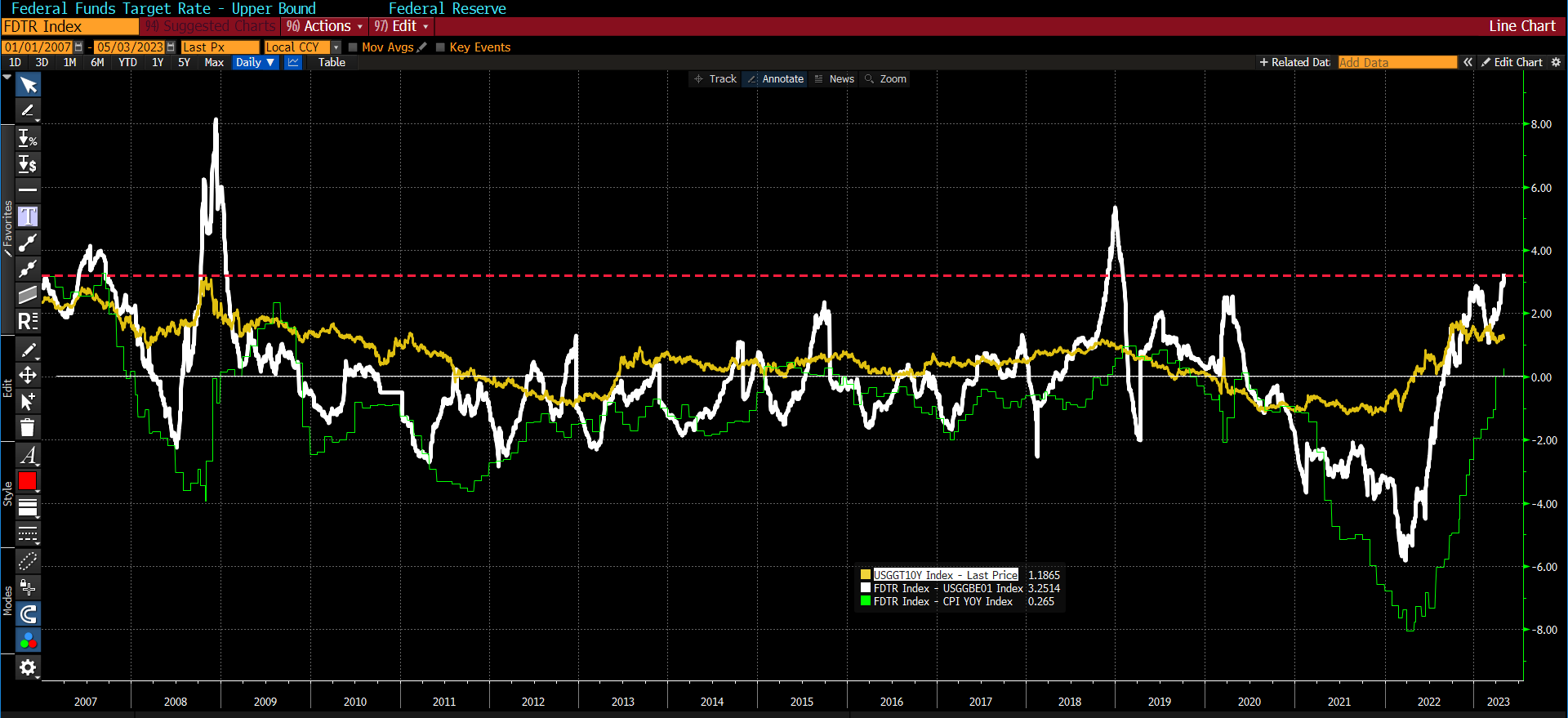Screen dimensions: 1568x718
Task: Click the RGB color circles icon
Action: point(28,640)
